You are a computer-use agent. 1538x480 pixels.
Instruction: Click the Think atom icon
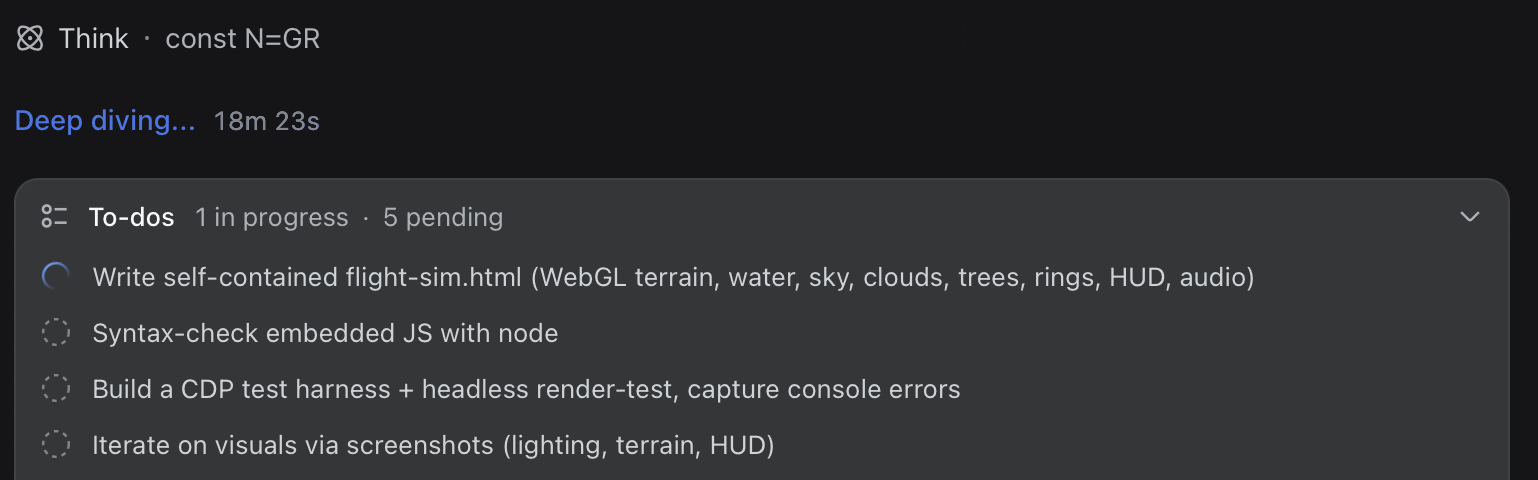pos(30,39)
